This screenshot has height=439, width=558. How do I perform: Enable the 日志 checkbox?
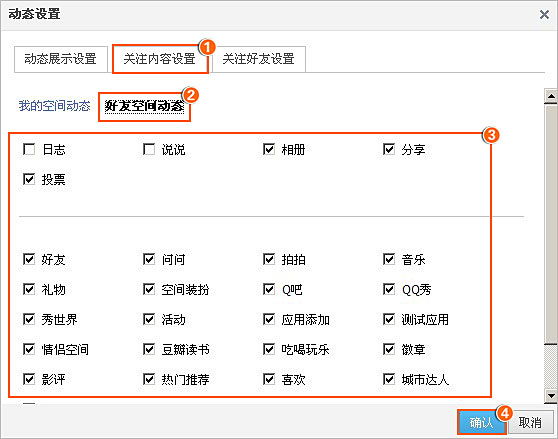[29, 149]
